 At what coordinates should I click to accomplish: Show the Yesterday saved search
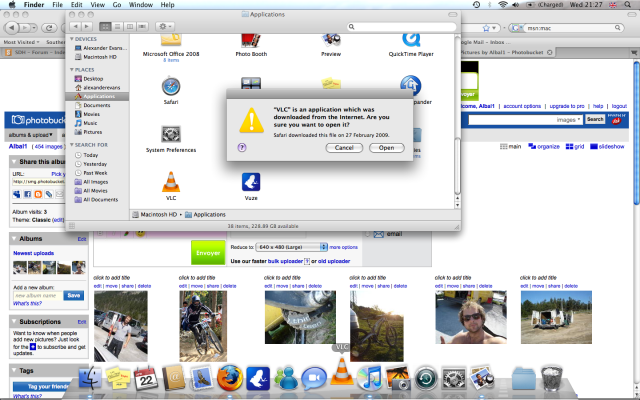(97, 164)
